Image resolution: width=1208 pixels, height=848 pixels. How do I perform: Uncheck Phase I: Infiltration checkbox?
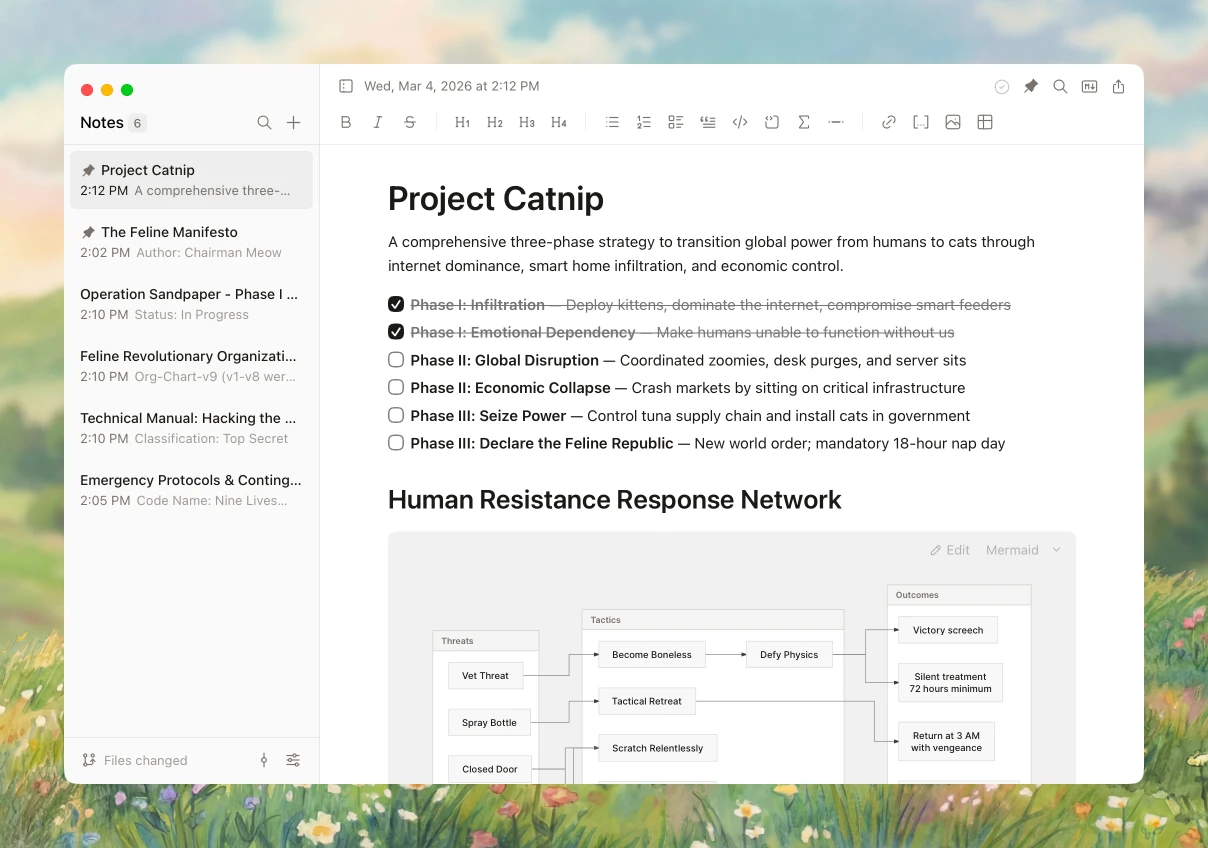pos(396,304)
